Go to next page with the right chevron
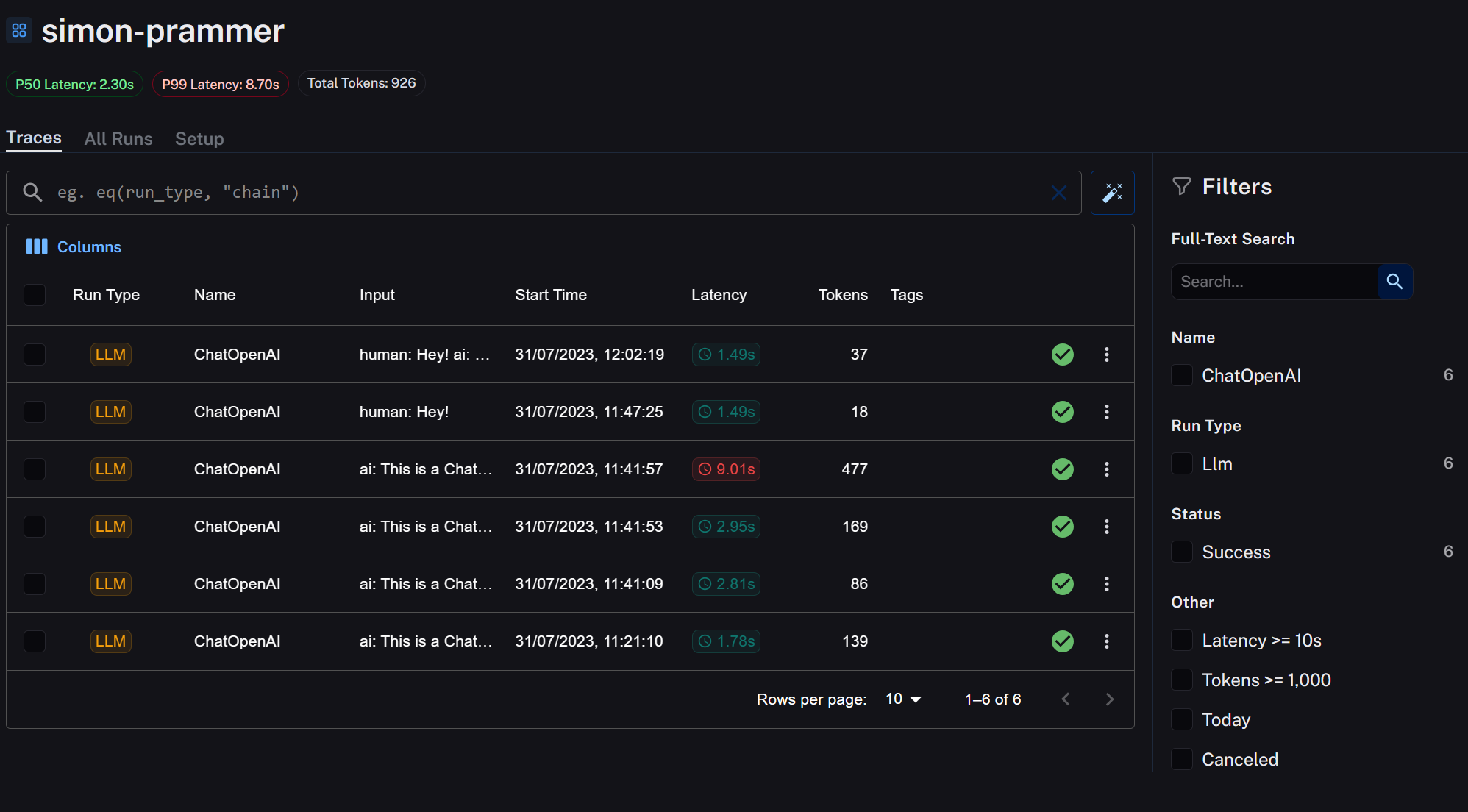Viewport: 1468px width, 812px height. [1109, 699]
